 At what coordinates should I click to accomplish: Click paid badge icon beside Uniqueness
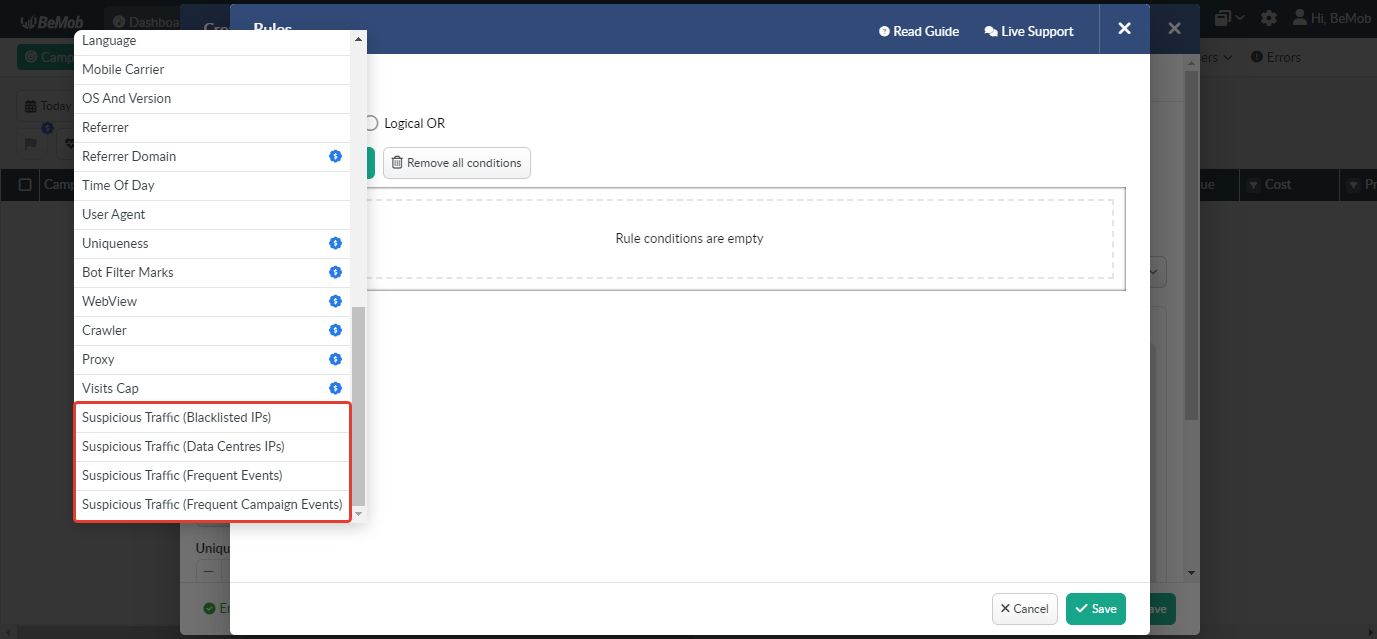tap(336, 244)
